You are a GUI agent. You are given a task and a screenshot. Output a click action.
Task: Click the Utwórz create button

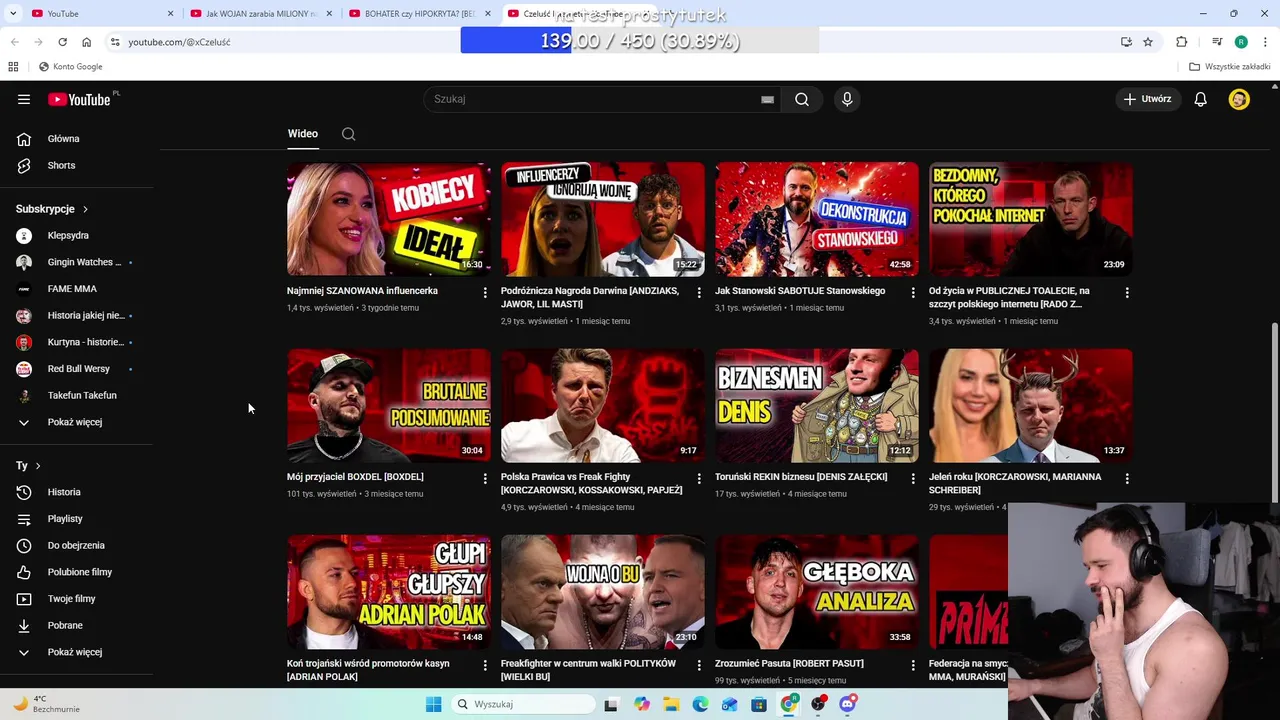click(x=1147, y=99)
